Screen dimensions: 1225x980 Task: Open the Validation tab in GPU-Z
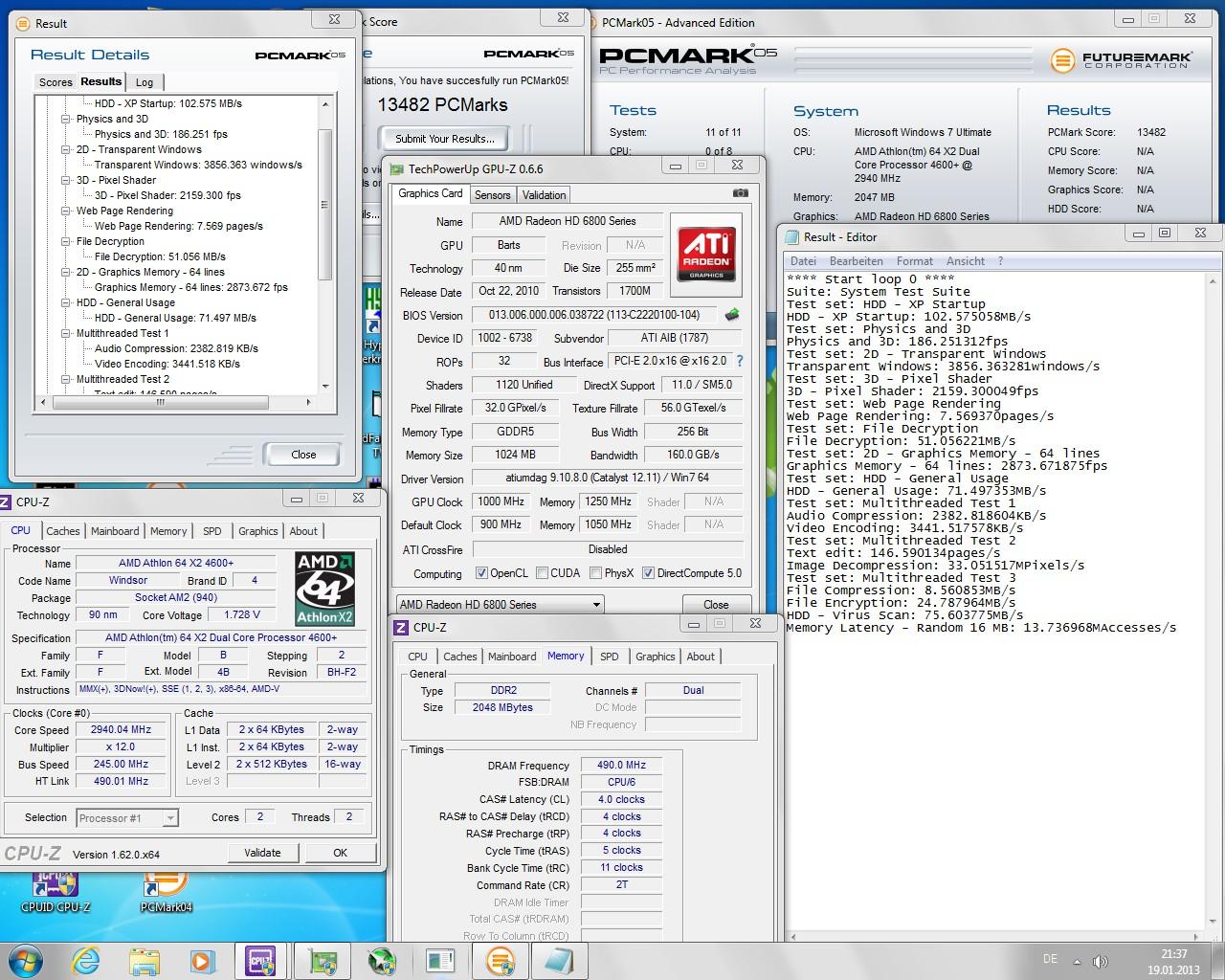click(x=544, y=194)
